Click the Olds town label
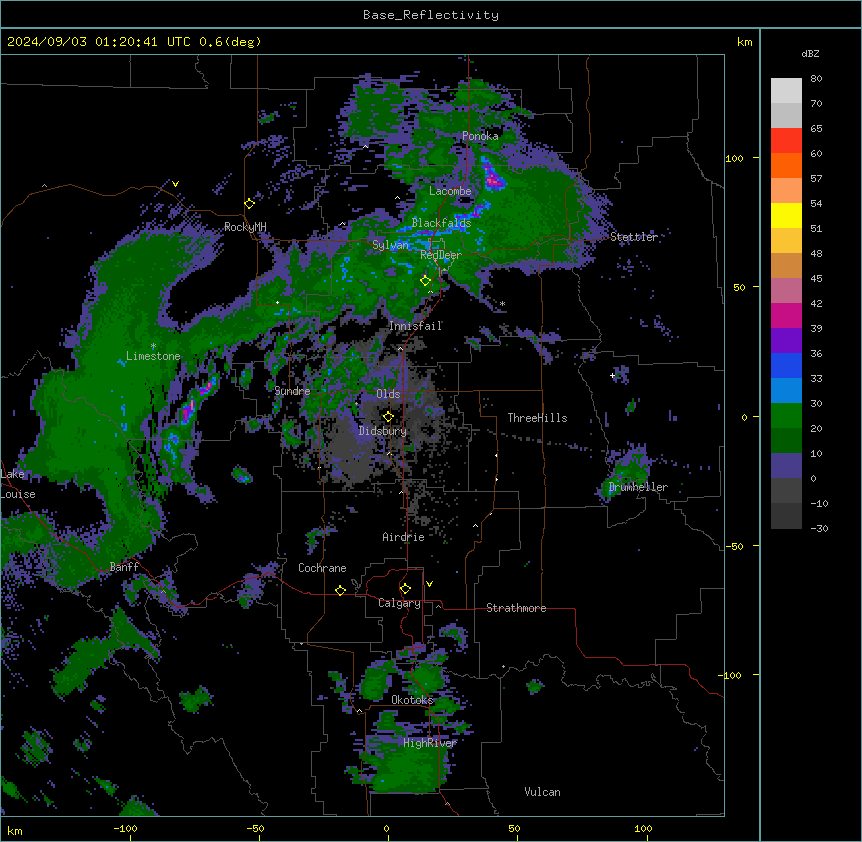Screen dimensions: 862x842 (x=388, y=394)
